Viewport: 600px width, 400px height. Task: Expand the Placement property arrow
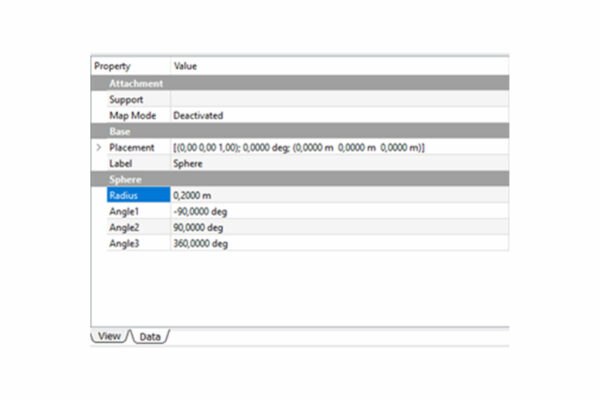(98, 147)
